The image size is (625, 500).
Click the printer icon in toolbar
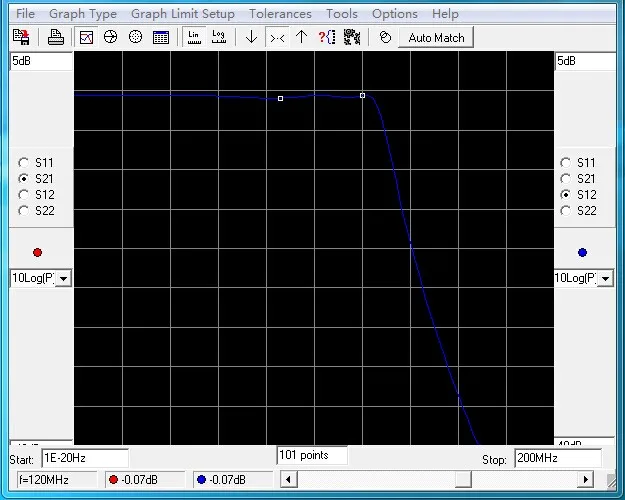56,37
